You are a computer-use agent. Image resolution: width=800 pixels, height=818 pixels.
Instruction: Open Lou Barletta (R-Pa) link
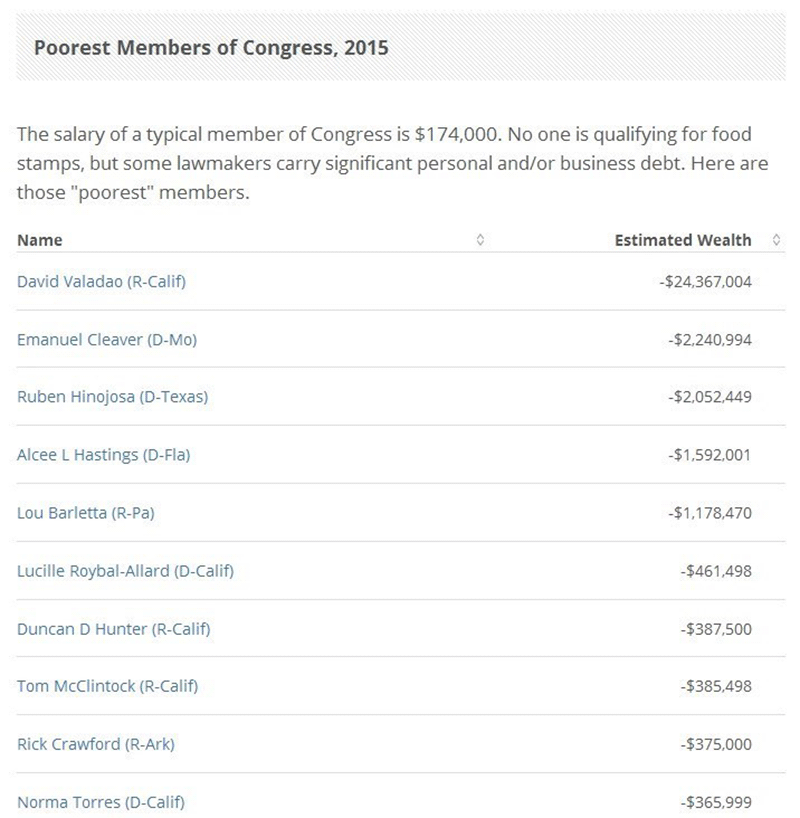point(86,513)
